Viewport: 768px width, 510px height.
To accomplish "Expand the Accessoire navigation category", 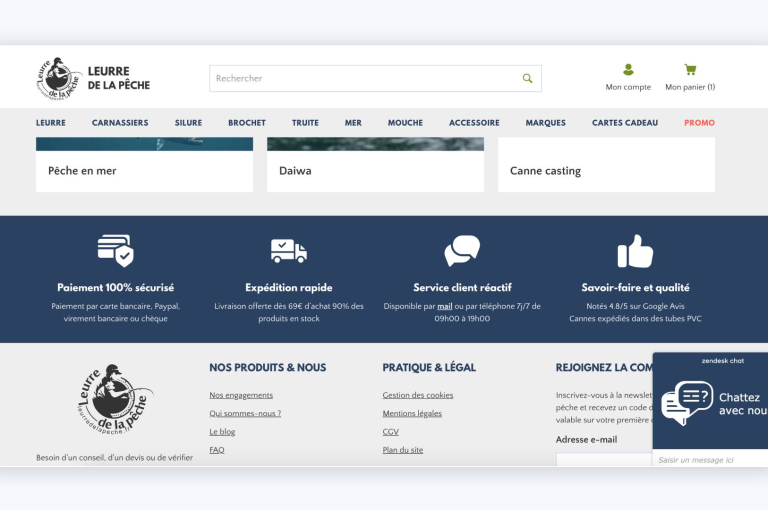I will coord(474,123).
